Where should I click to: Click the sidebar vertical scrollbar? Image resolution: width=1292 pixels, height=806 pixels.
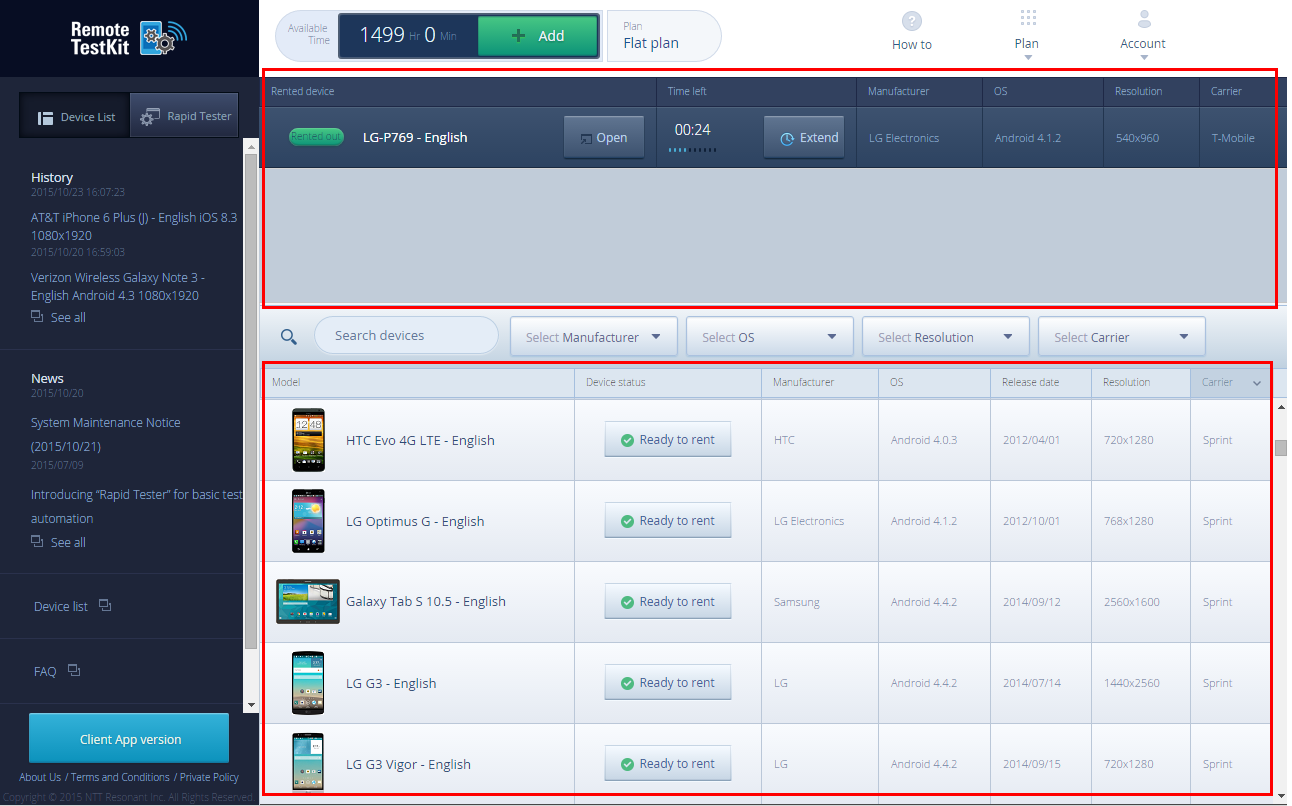251,400
